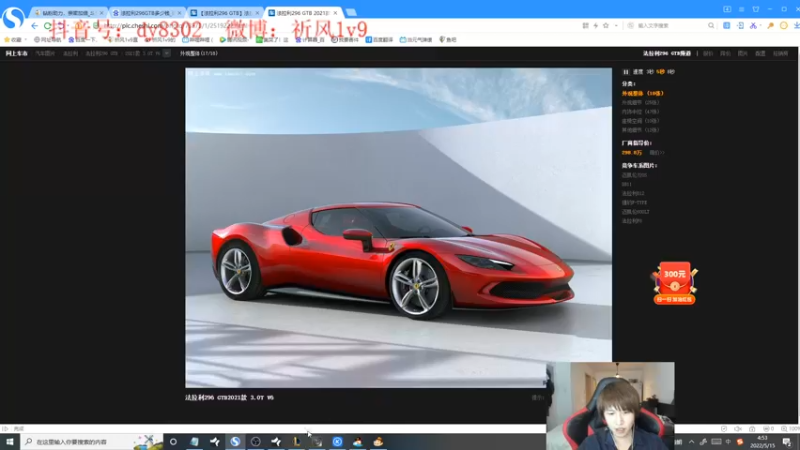This screenshot has width=800, height=450.
Task: Set slideshow speed to 5秒
Action: click(661, 72)
